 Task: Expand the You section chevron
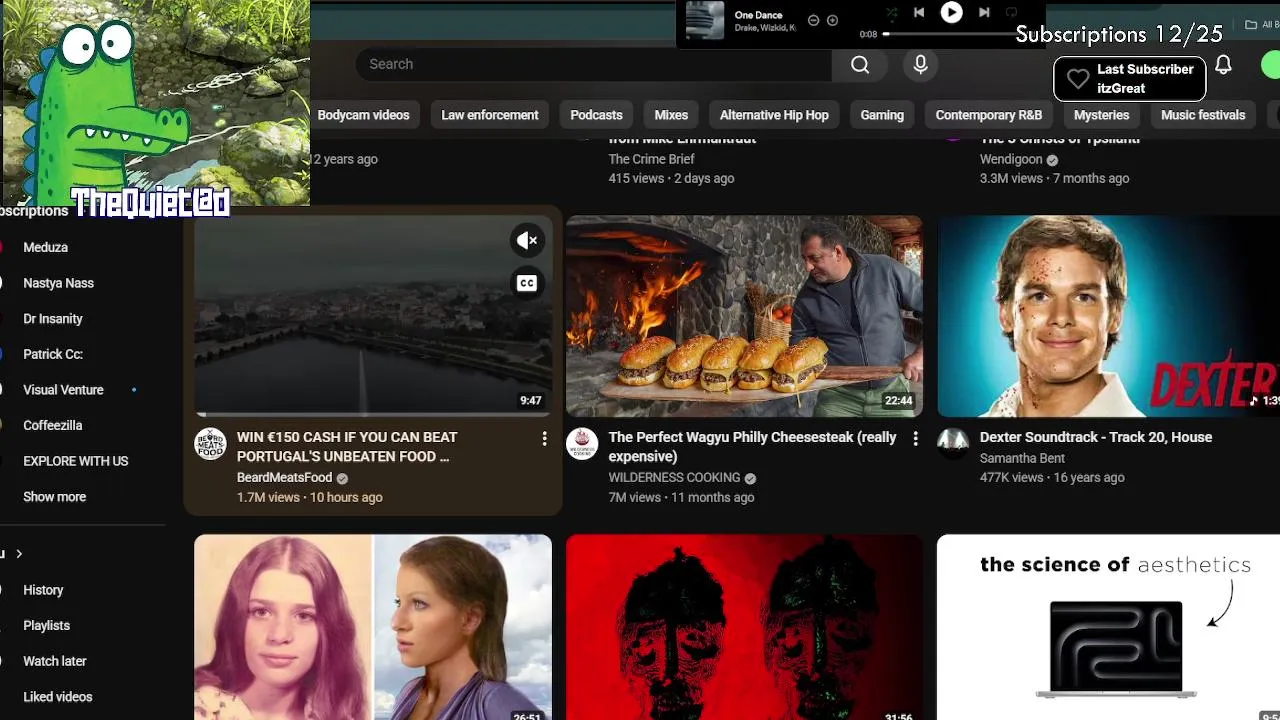pyautogui.click(x=18, y=554)
